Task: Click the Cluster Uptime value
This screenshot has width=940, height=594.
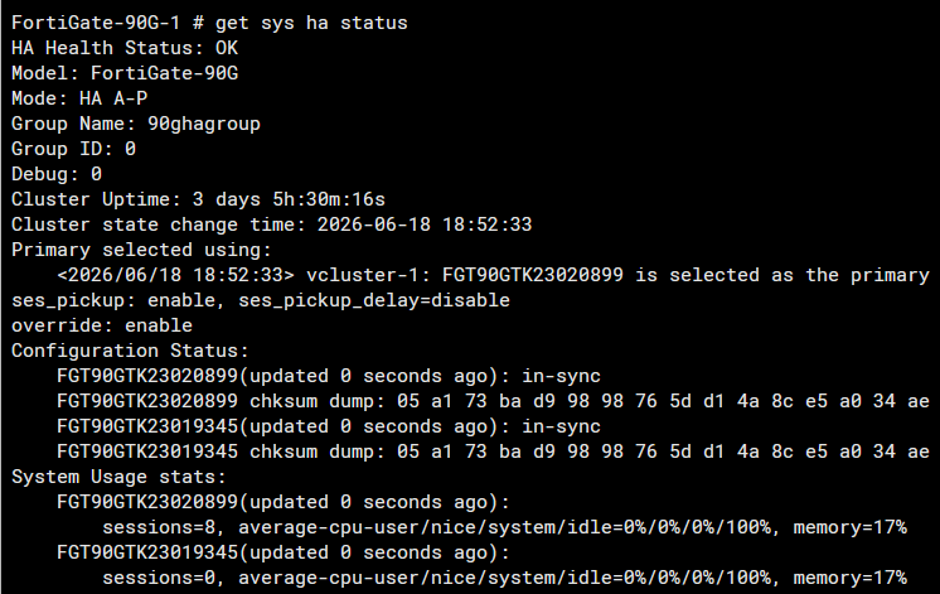Action: pos(289,199)
